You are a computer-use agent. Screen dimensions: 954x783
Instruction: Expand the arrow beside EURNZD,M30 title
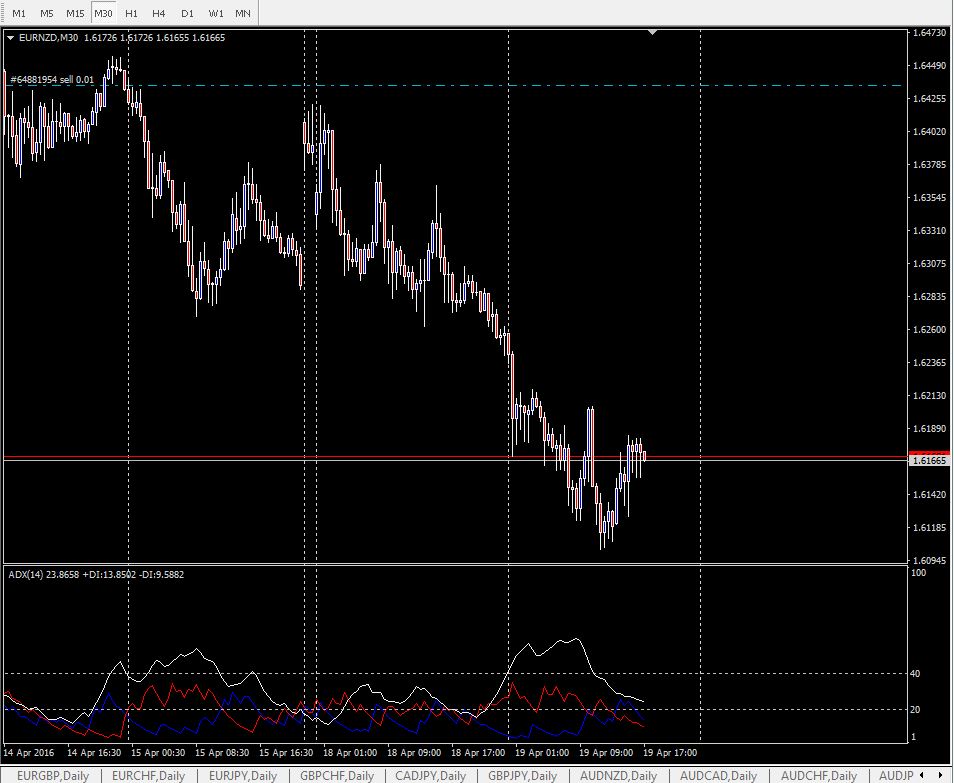click(x=10, y=38)
